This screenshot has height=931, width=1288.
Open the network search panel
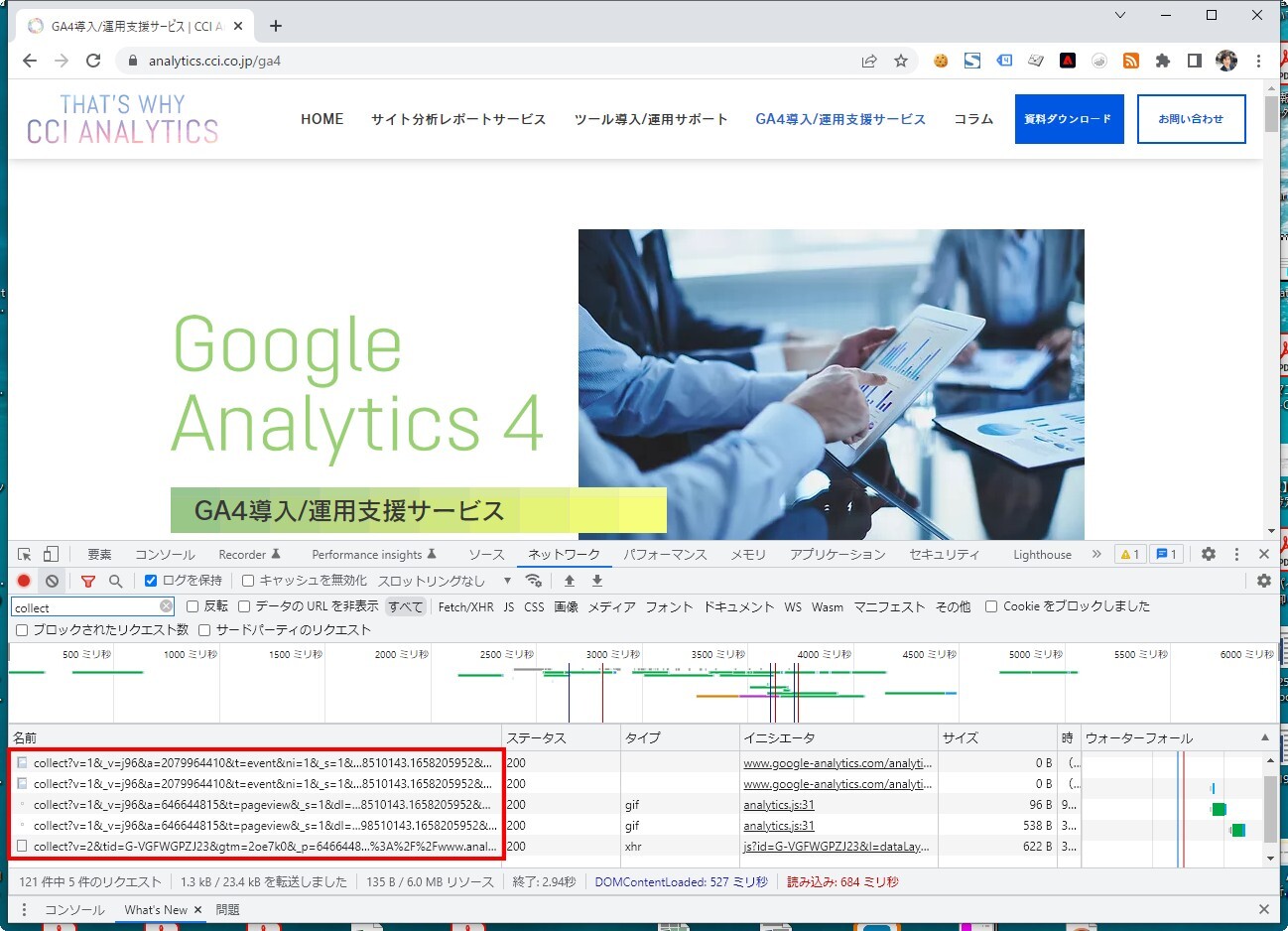point(116,581)
